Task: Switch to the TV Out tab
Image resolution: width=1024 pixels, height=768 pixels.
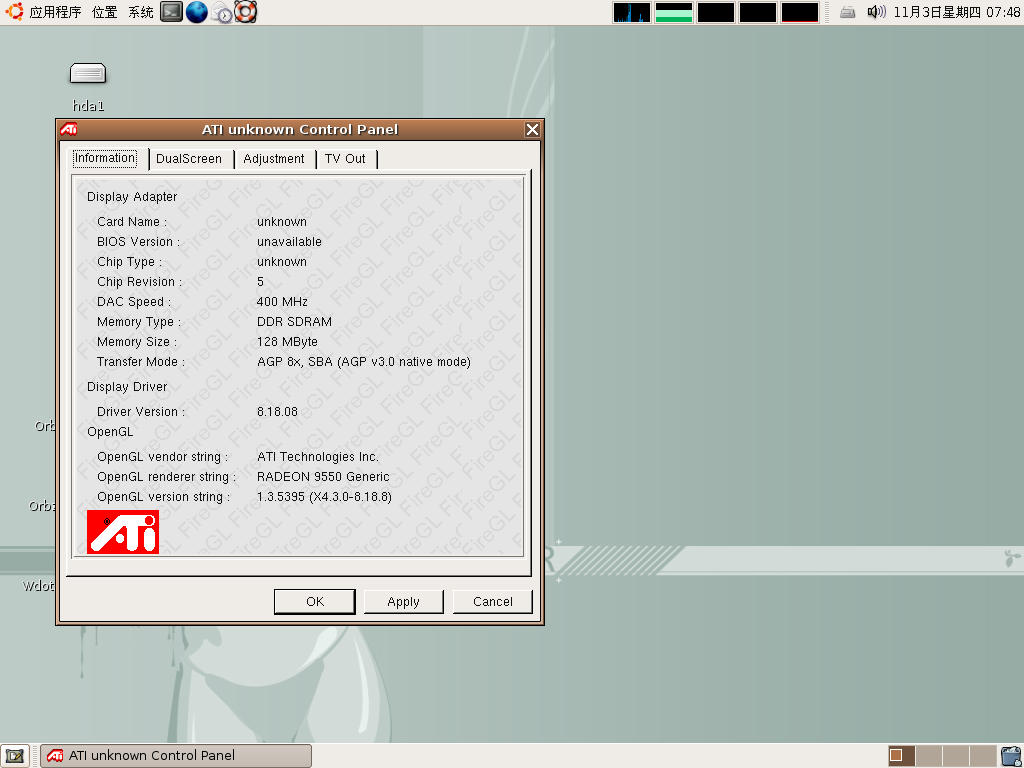Action: click(x=345, y=159)
